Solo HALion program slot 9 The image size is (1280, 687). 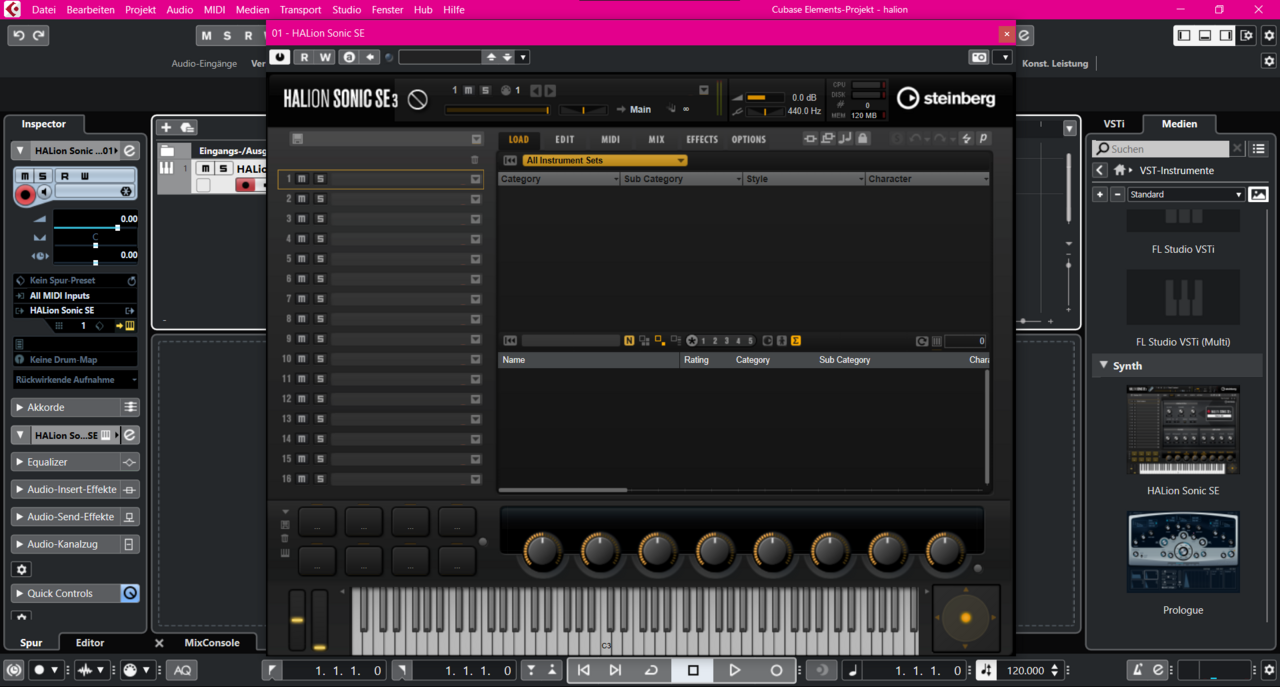(320, 339)
